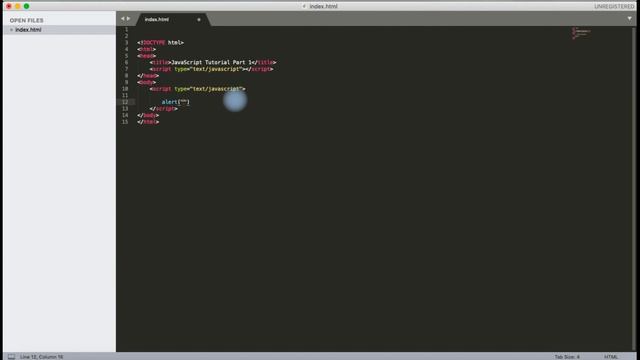
Task: Open the HTML syntax selector
Action: pyautogui.click(x=611, y=357)
